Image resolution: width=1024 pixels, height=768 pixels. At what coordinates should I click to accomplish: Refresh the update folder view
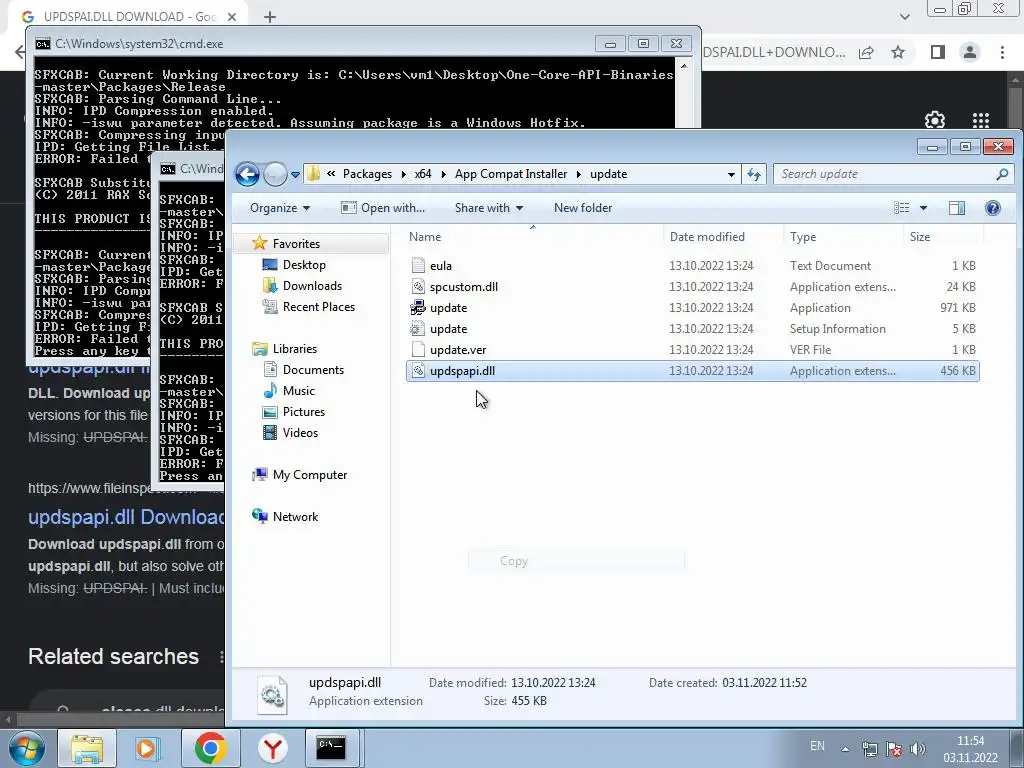click(x=754, y=174)
